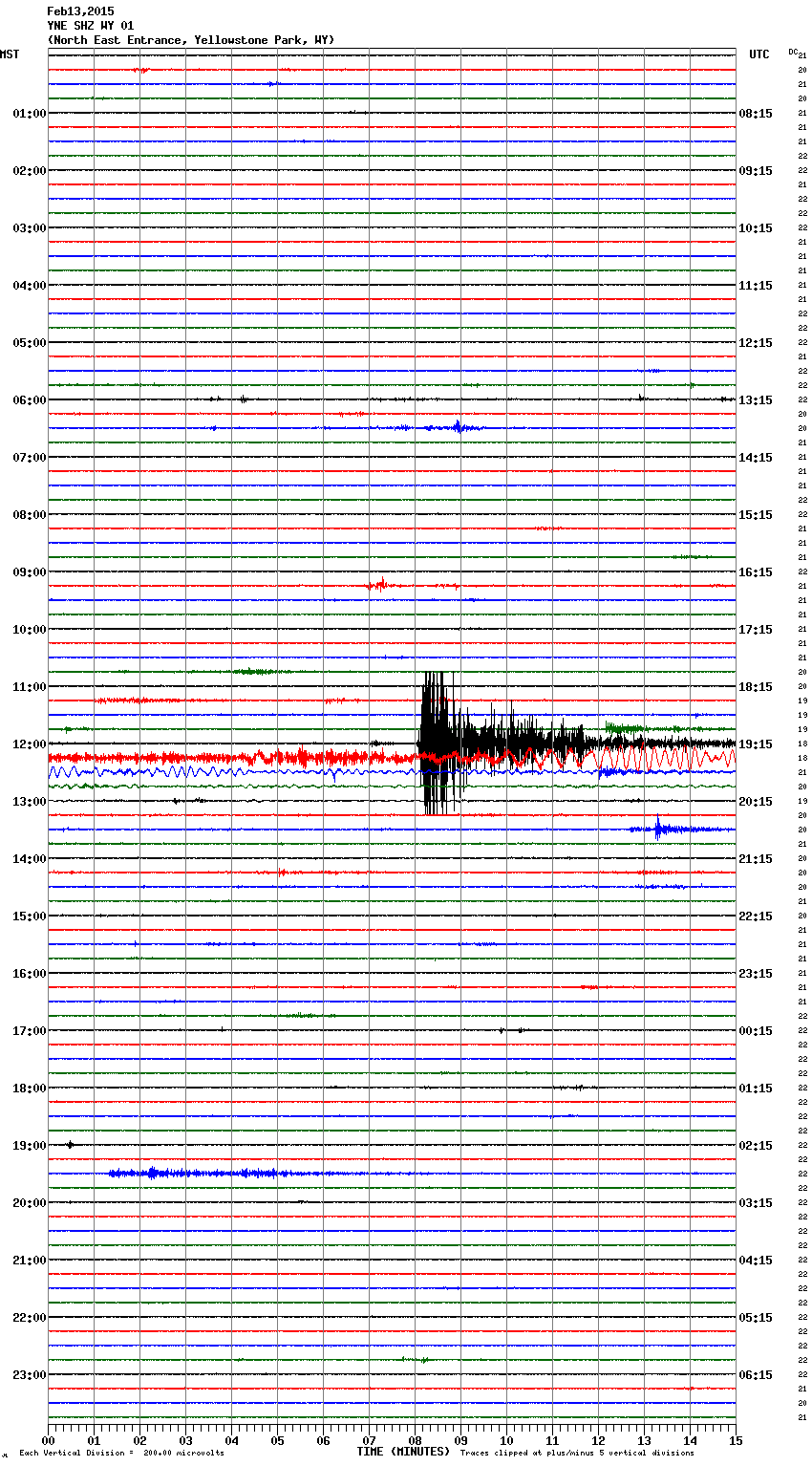The width and height of the screenshot is (812, 1466).
Task: Select the 01:00 MST time label
Action: tap(29, 114)
